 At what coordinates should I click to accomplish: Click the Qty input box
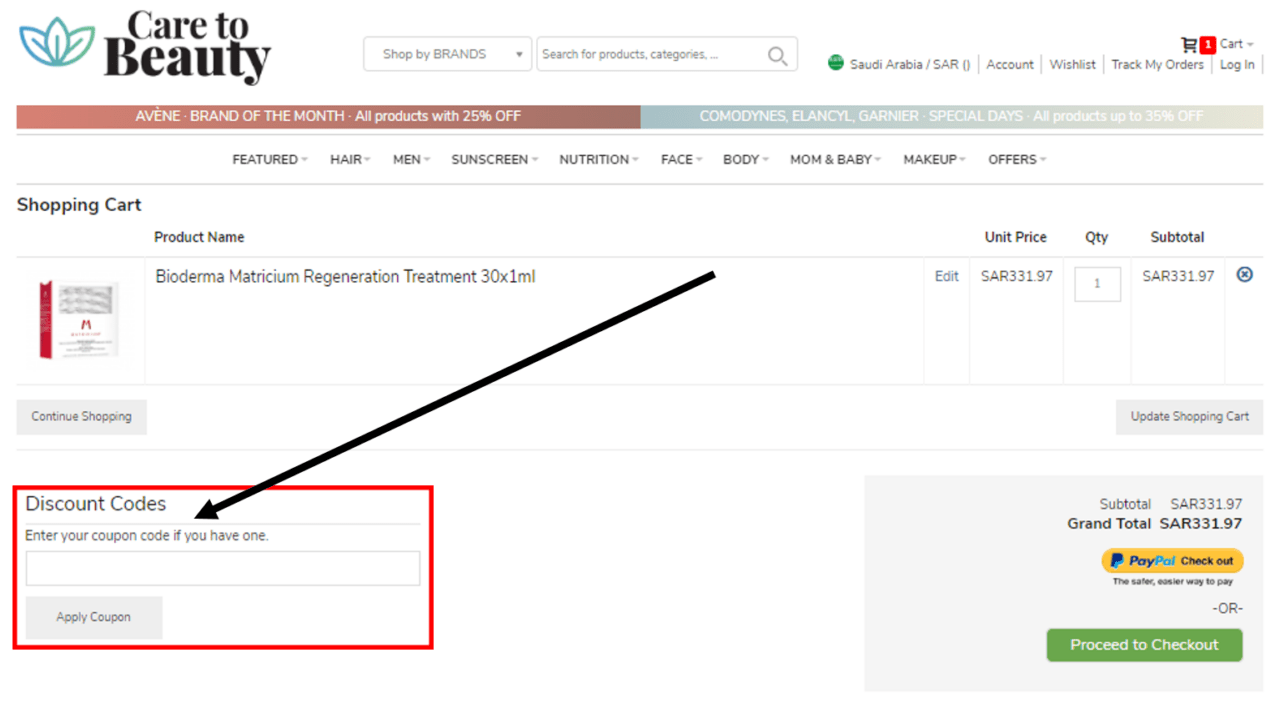pyautogui.click(x=1097, y=284)
